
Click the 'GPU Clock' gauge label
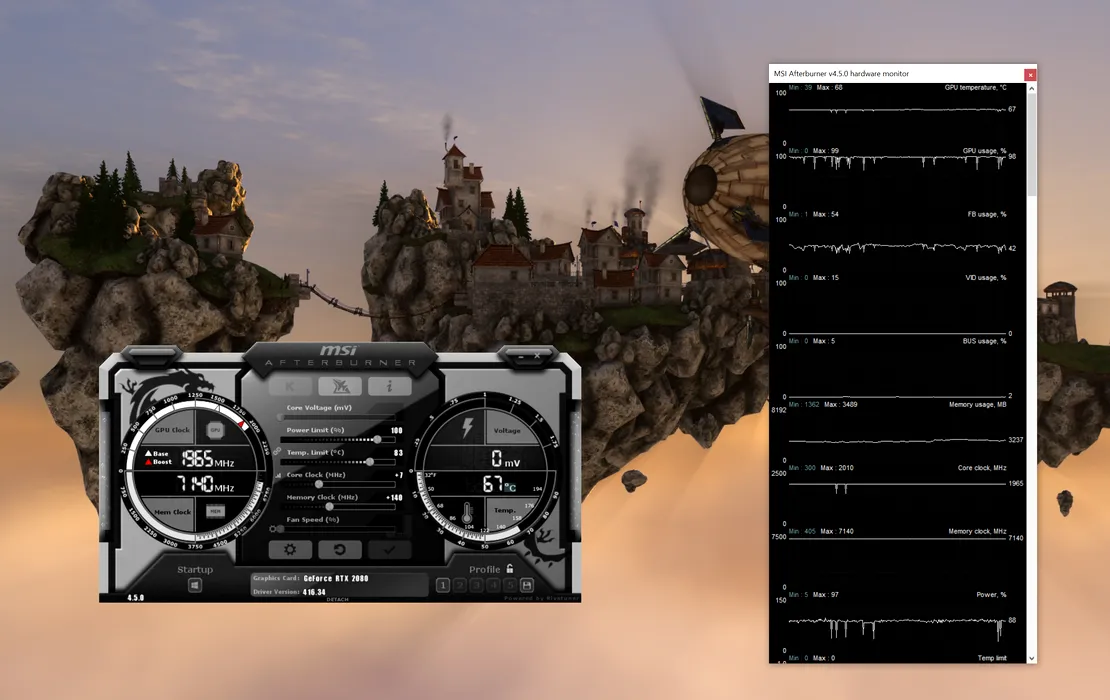(172, 430)
